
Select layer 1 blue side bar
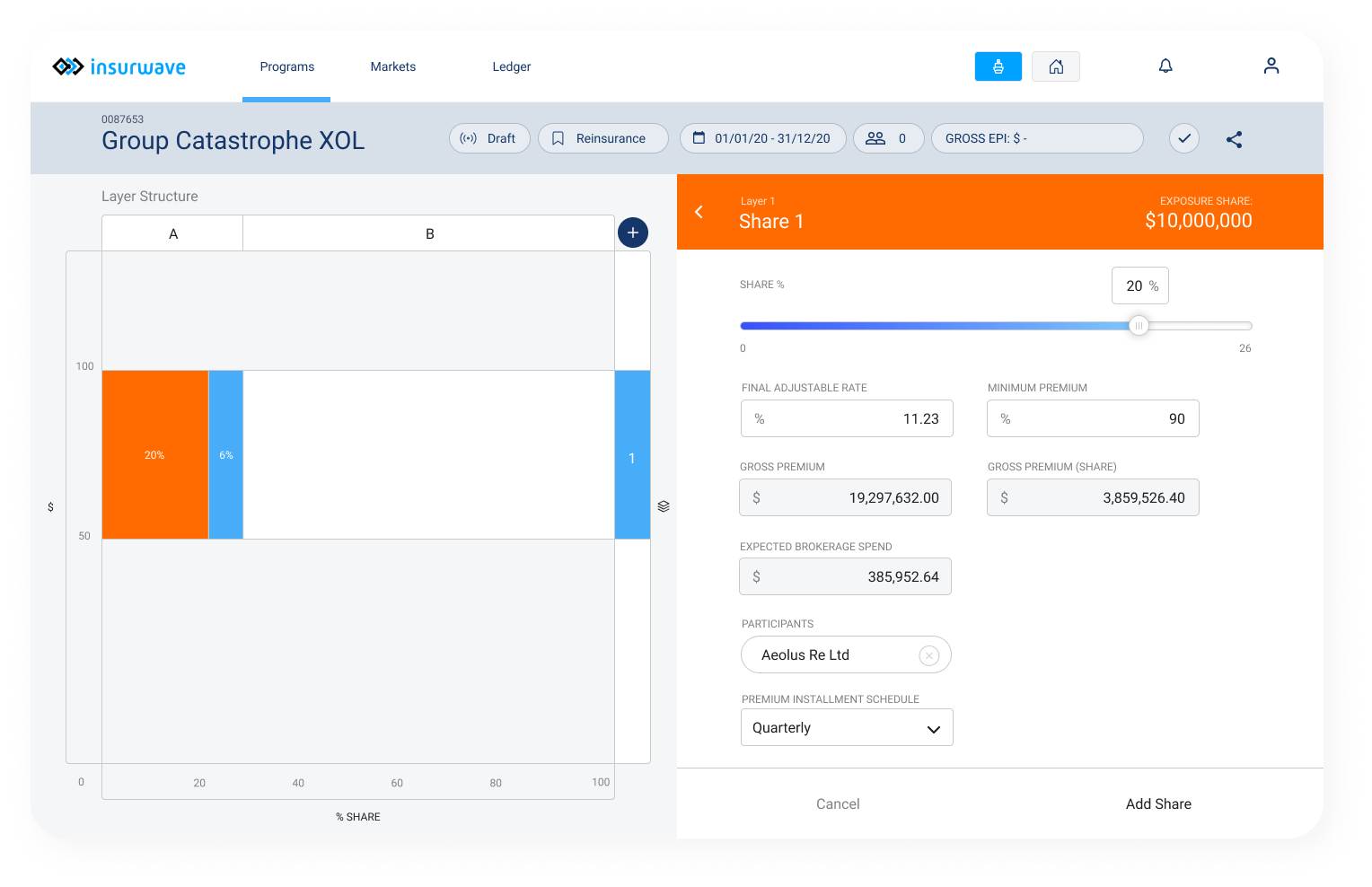pyautogui.click(x=632, y=455)
